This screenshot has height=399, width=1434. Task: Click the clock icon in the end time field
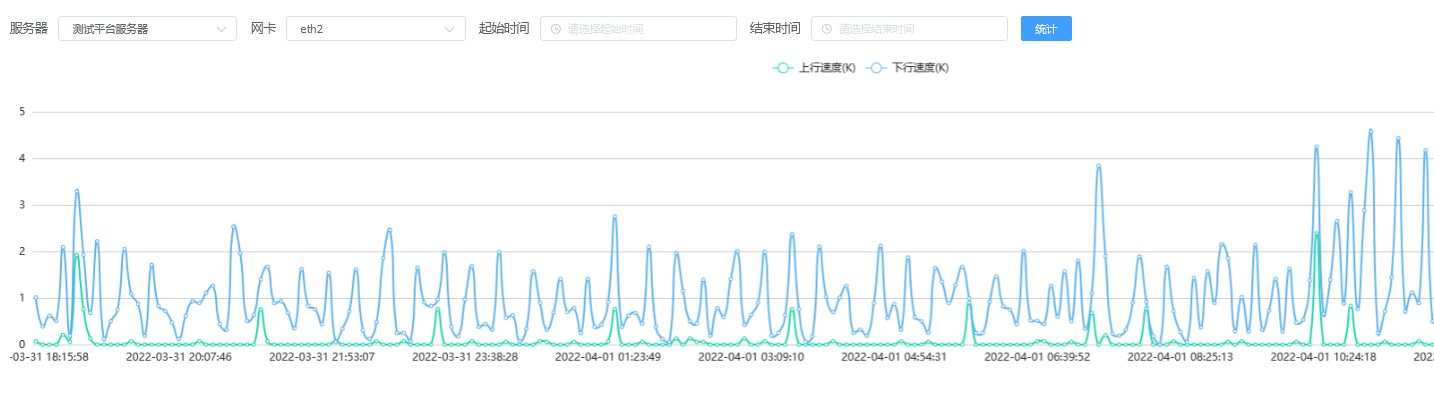pyautogui.click(x=827, y=29)
